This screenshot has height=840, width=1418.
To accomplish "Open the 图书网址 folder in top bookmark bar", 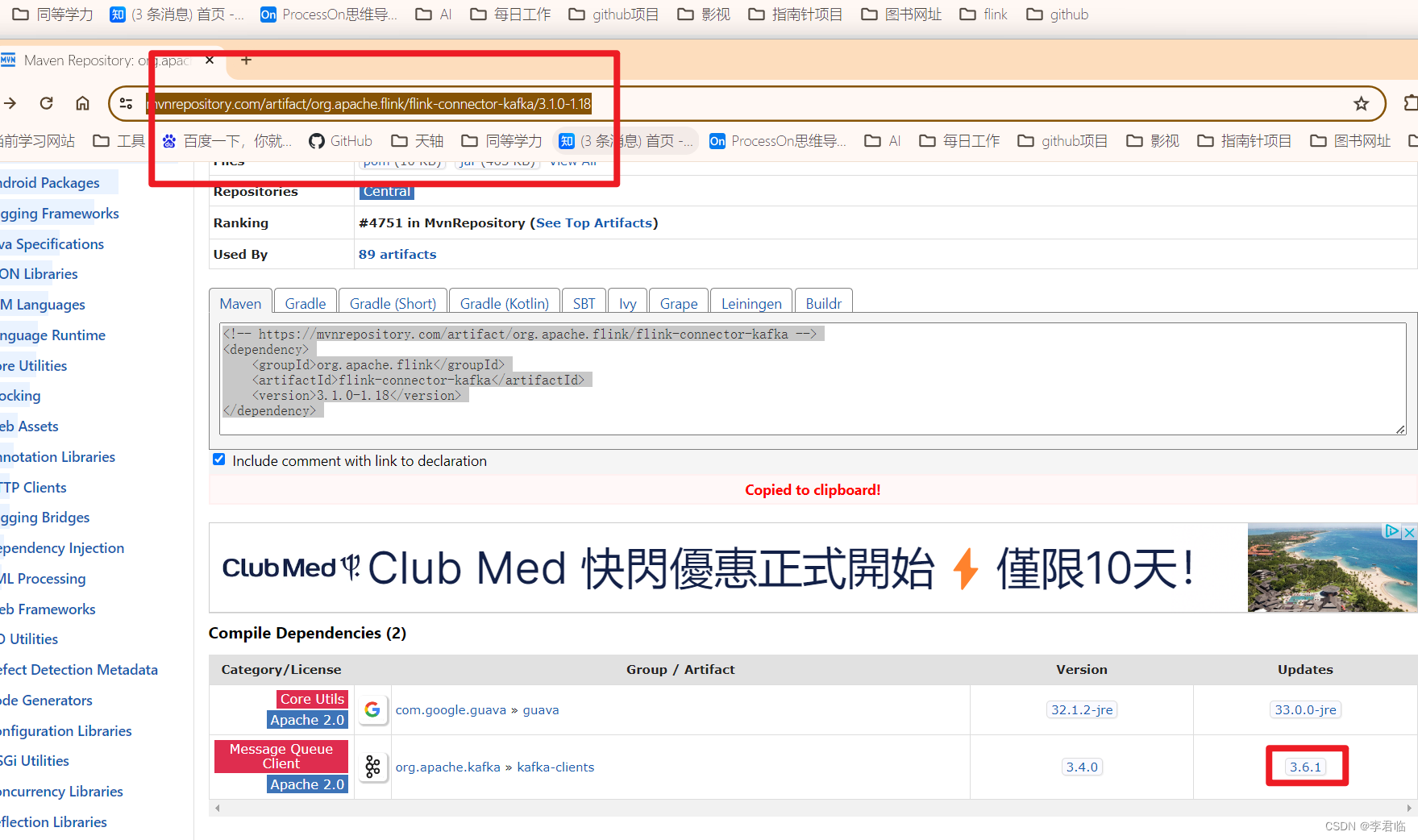I will click(901, 15).
